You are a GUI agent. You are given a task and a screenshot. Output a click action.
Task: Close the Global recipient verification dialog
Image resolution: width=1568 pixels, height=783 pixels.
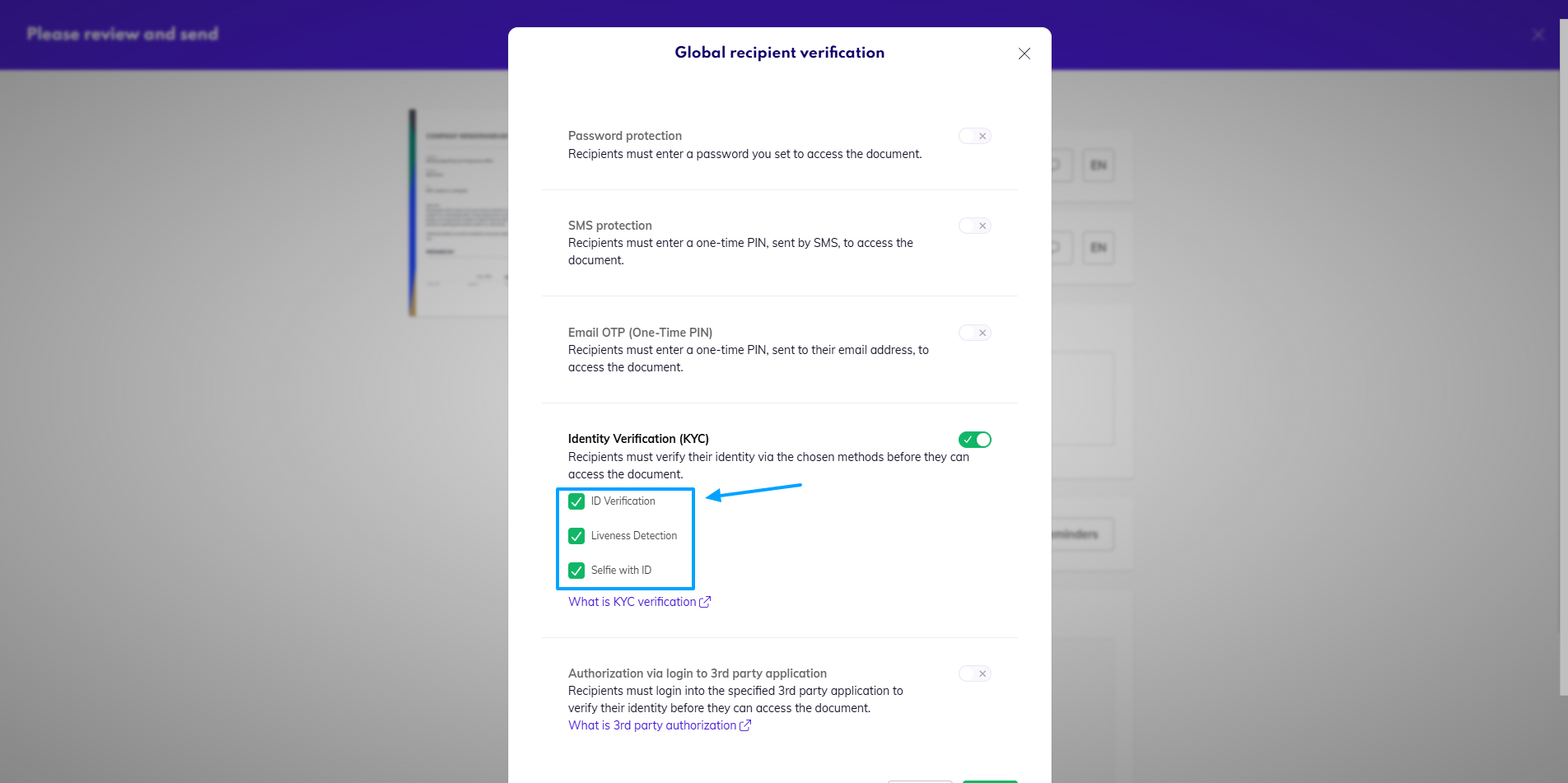(x=1024, y=54)
